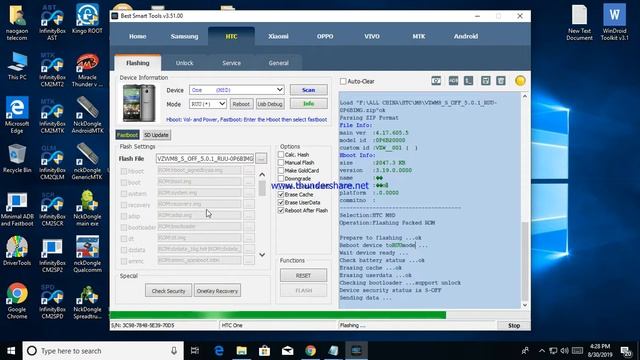Disable Reboot After Flash
Viewport: 640px width, 360px height.
coord(281,210)
